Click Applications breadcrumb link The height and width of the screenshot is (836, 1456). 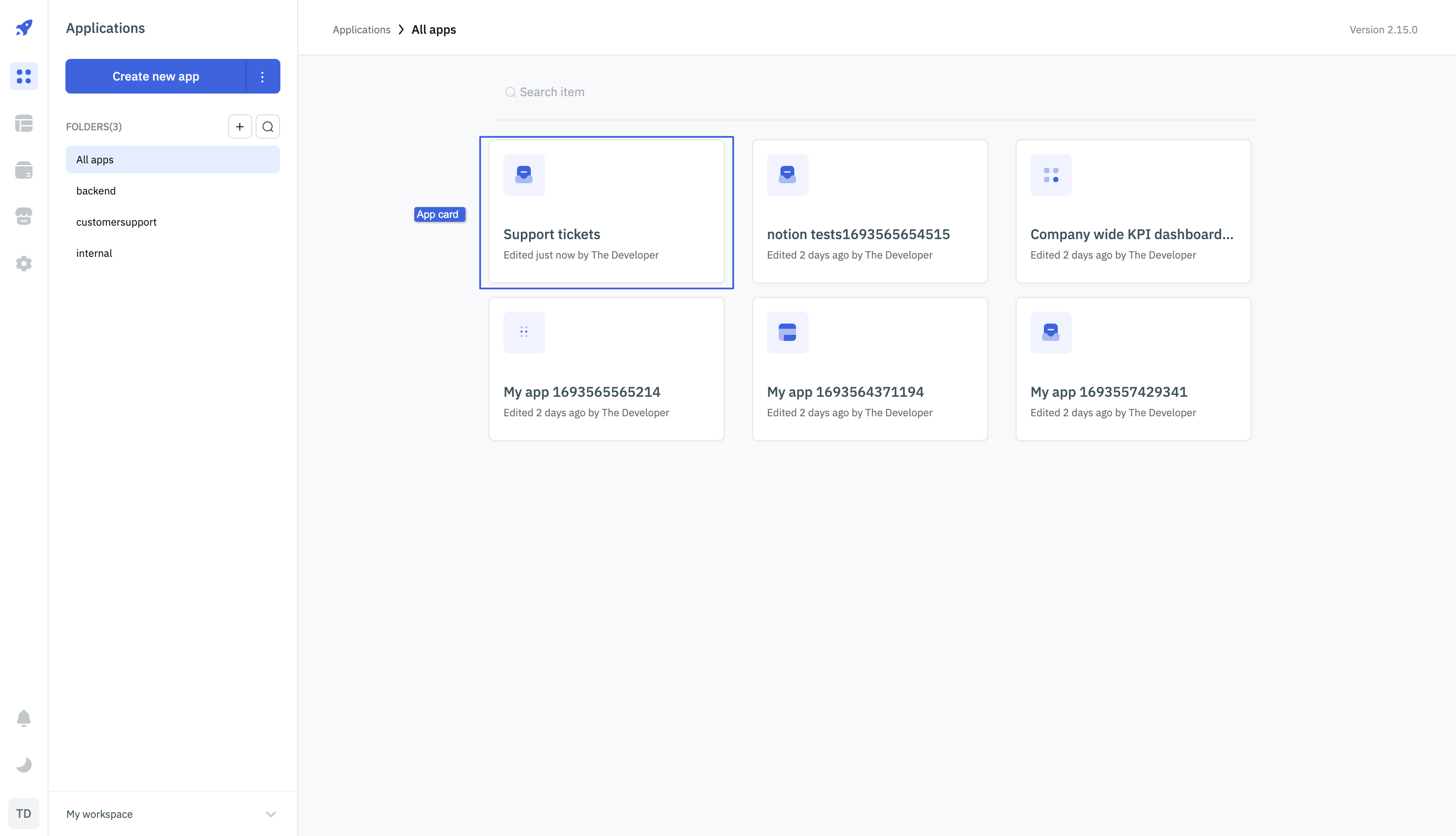361,30
